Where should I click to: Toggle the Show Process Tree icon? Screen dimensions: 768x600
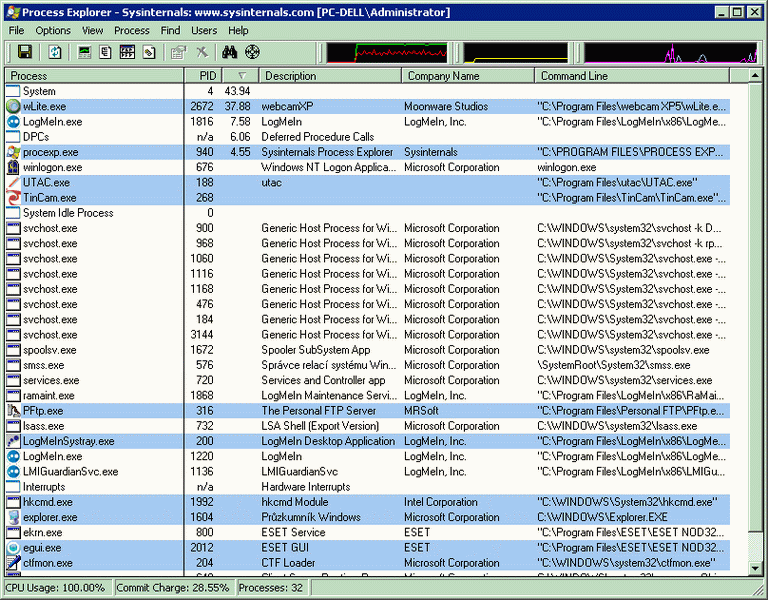105,52
